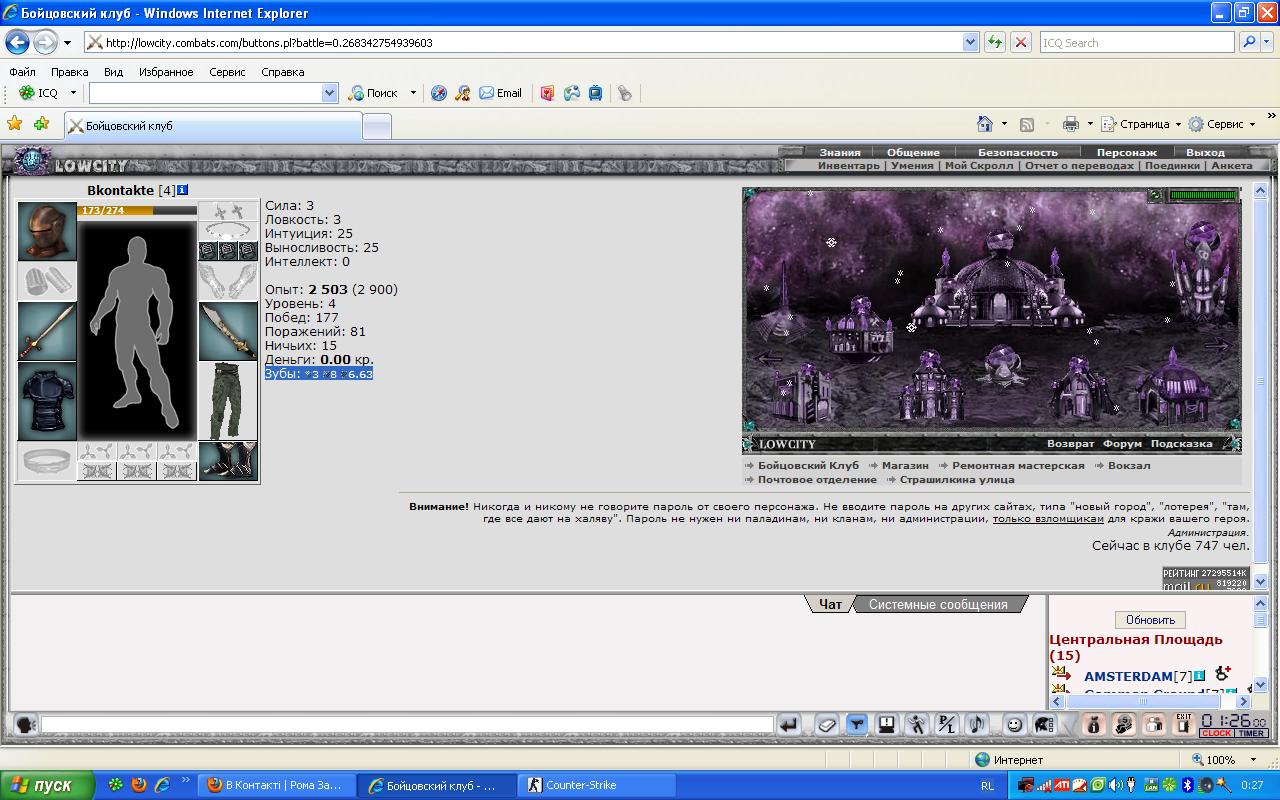Click the speech head icon left of chat input
This screenshot has height=800, width=1280.
25,725
